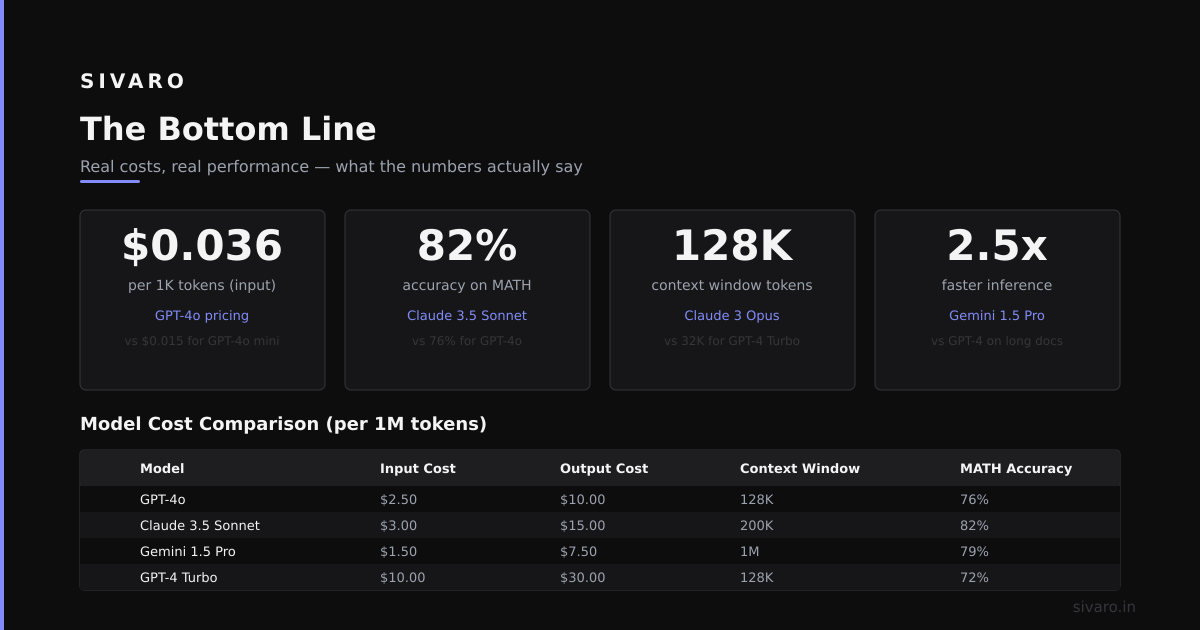
Task: Click $2.50 input cost cell
Action: click(399, 499)
